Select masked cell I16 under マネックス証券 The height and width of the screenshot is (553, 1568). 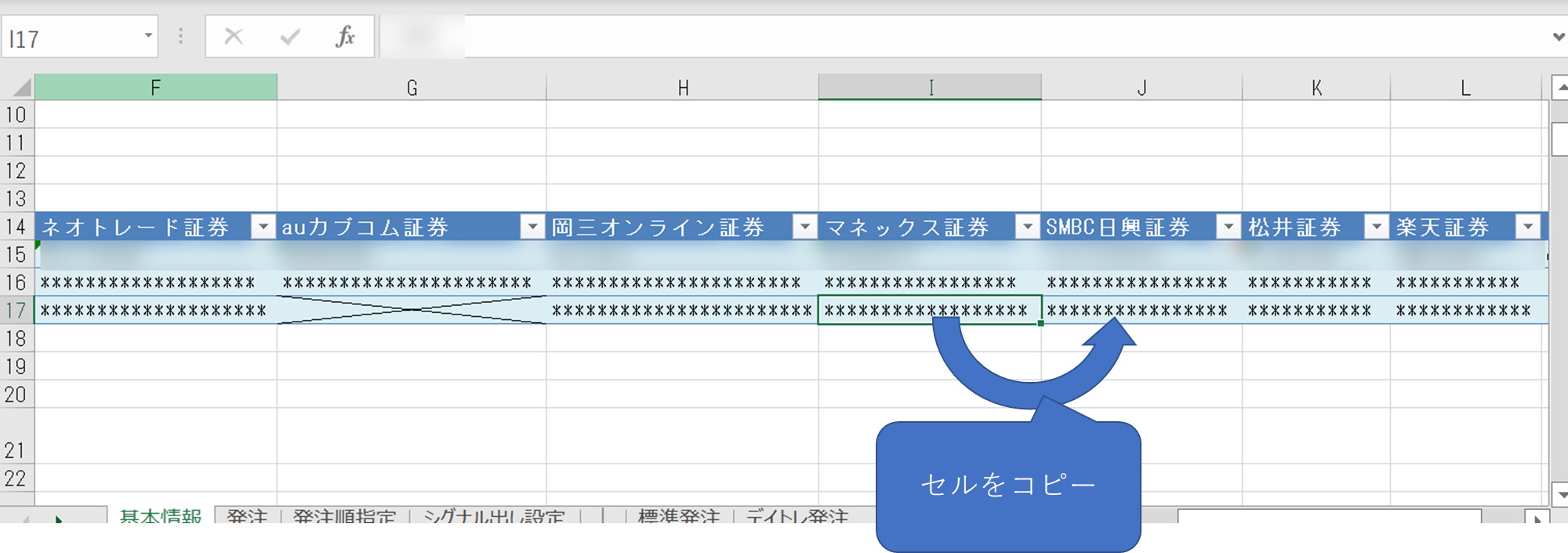point(930,282)
